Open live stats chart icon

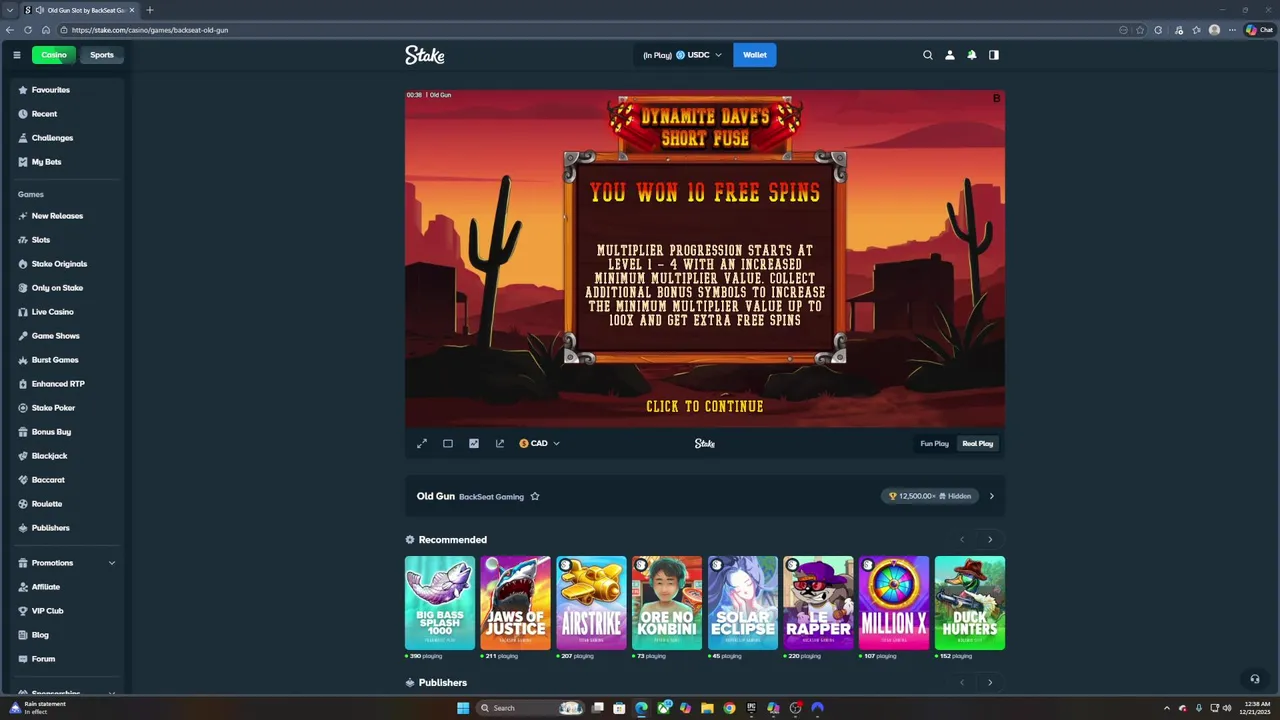pos(474,443)
